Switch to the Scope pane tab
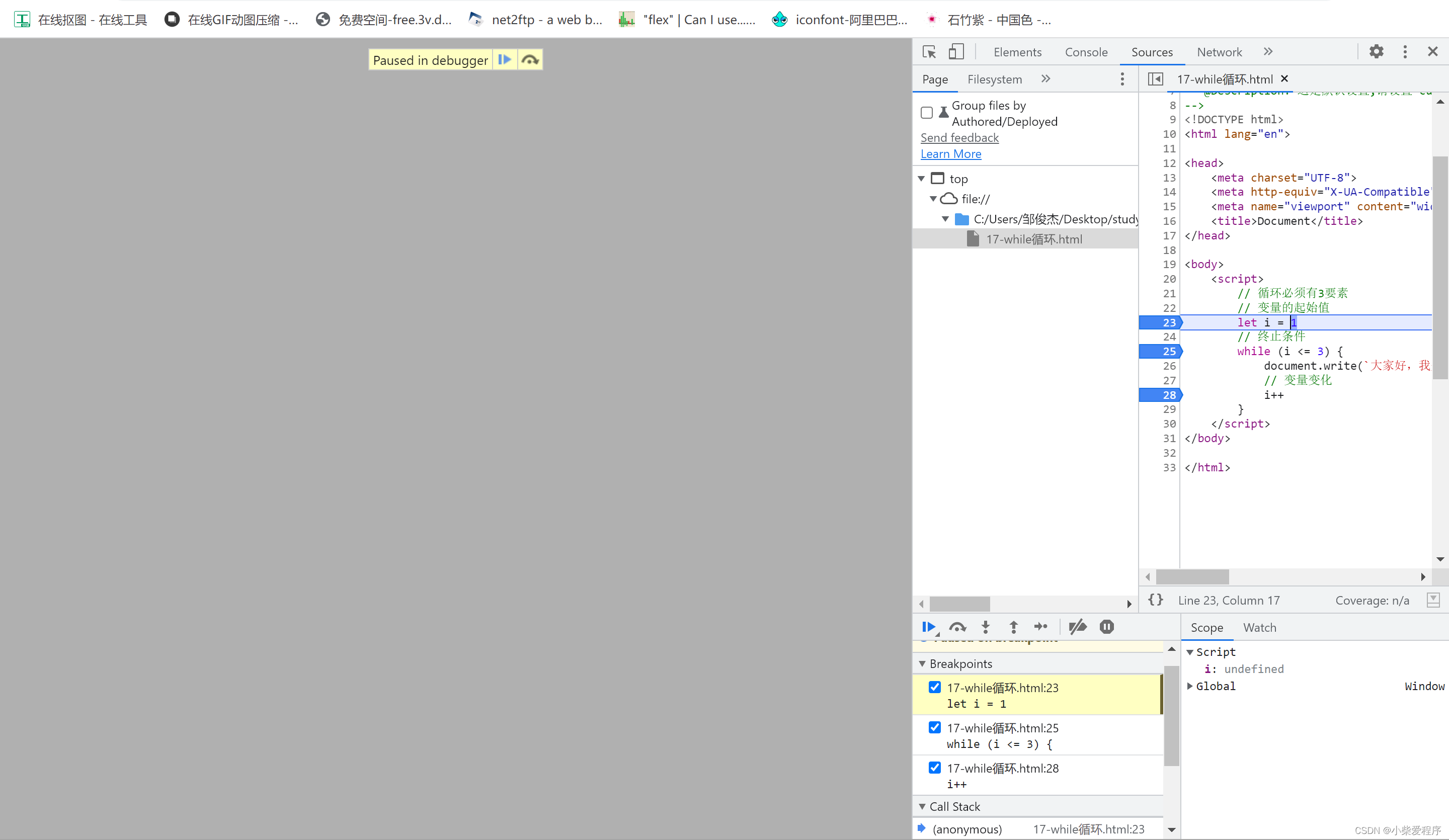The width and height of the screenshot is (1449, 840). 1206,628
